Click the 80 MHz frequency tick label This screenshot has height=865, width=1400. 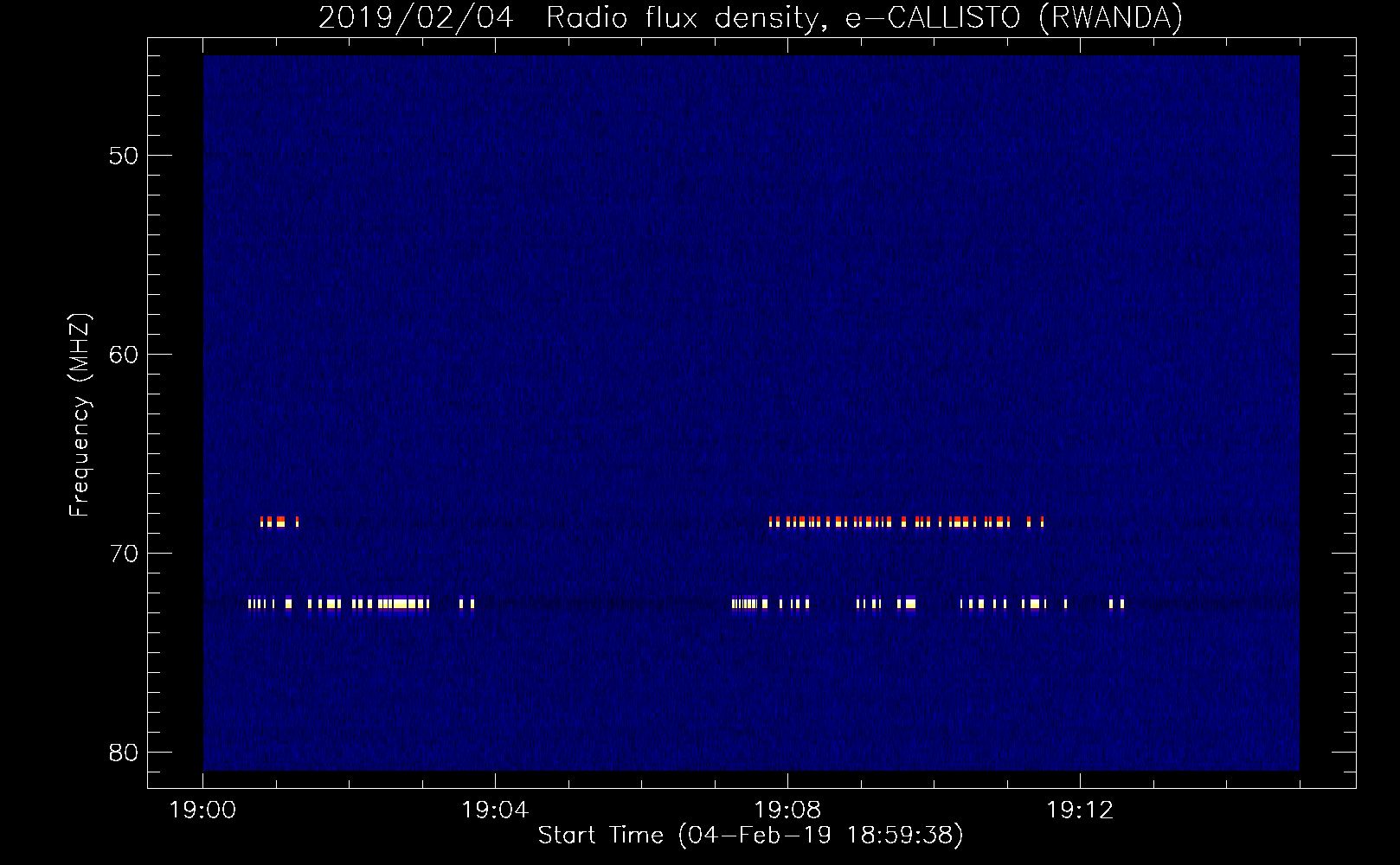point(123,753)
